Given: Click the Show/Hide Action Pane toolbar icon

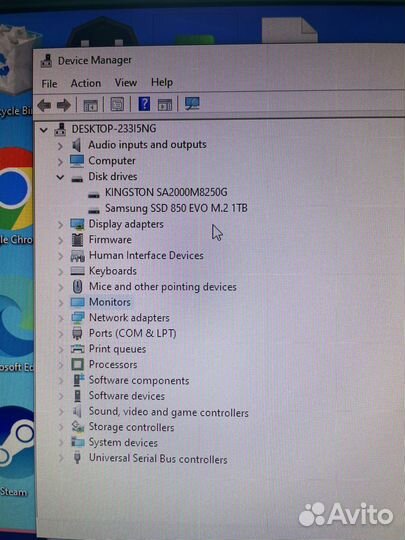Looking at the screenshot, I should 165,104.
